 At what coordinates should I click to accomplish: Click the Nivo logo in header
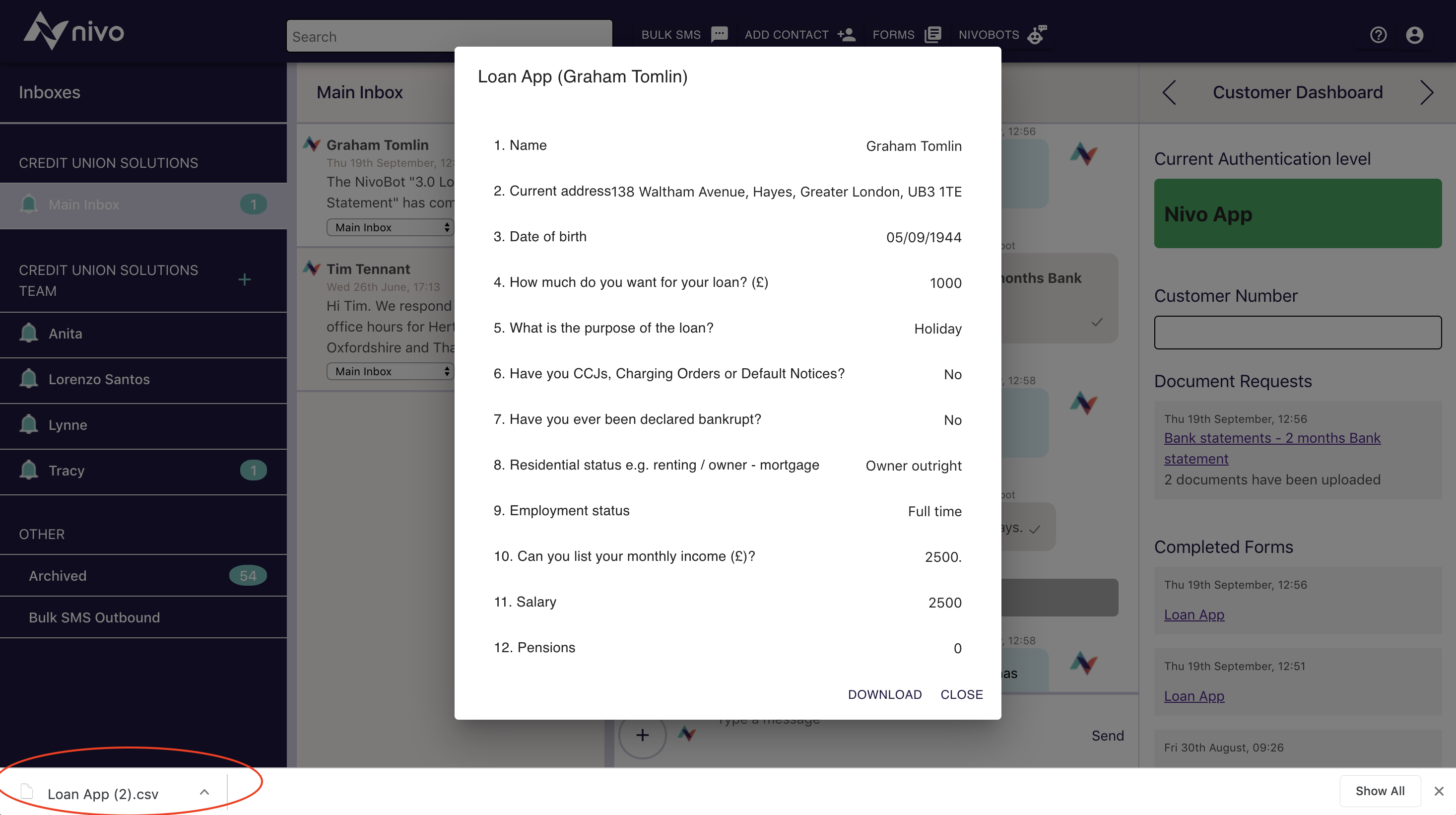click(x=73, y=31)
